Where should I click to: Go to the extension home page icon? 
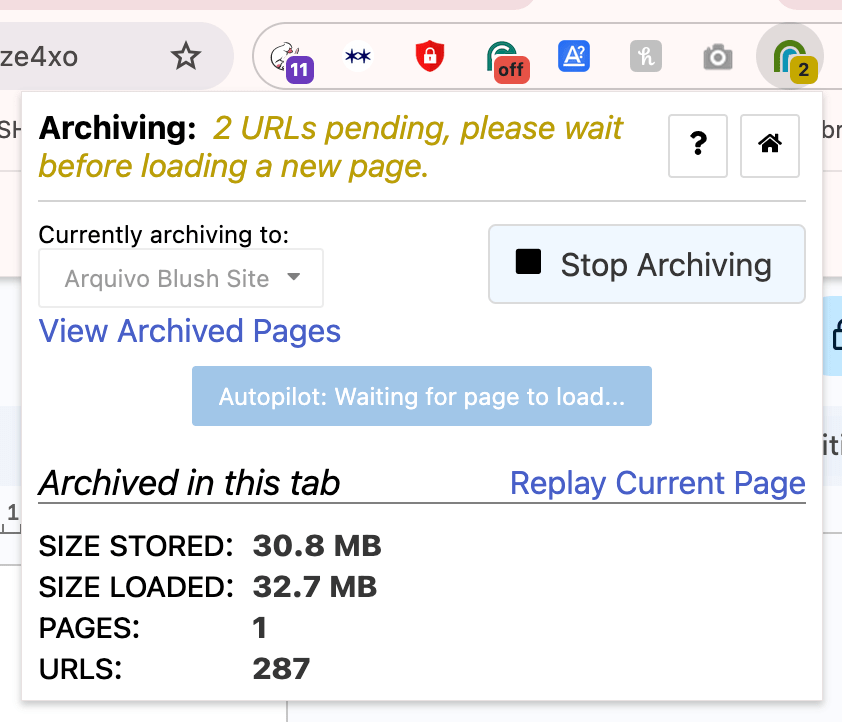[769, 145]
